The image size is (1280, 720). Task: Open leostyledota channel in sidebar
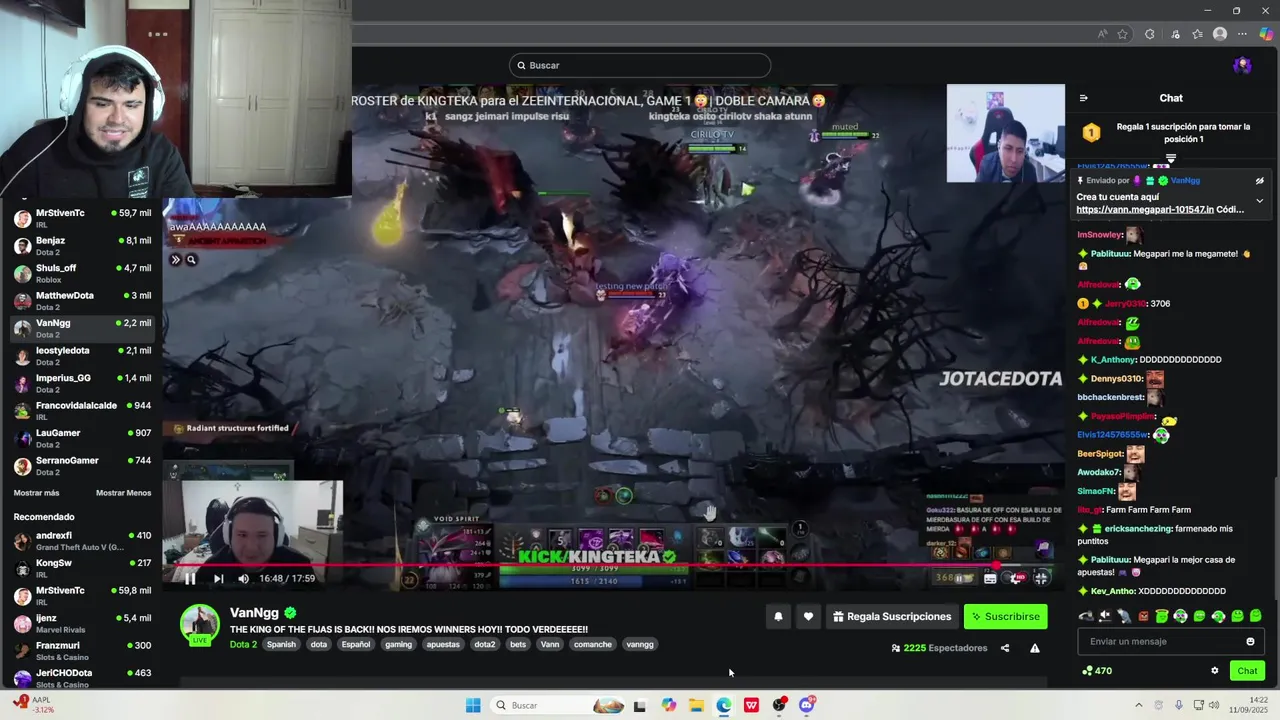pos(82,355)
